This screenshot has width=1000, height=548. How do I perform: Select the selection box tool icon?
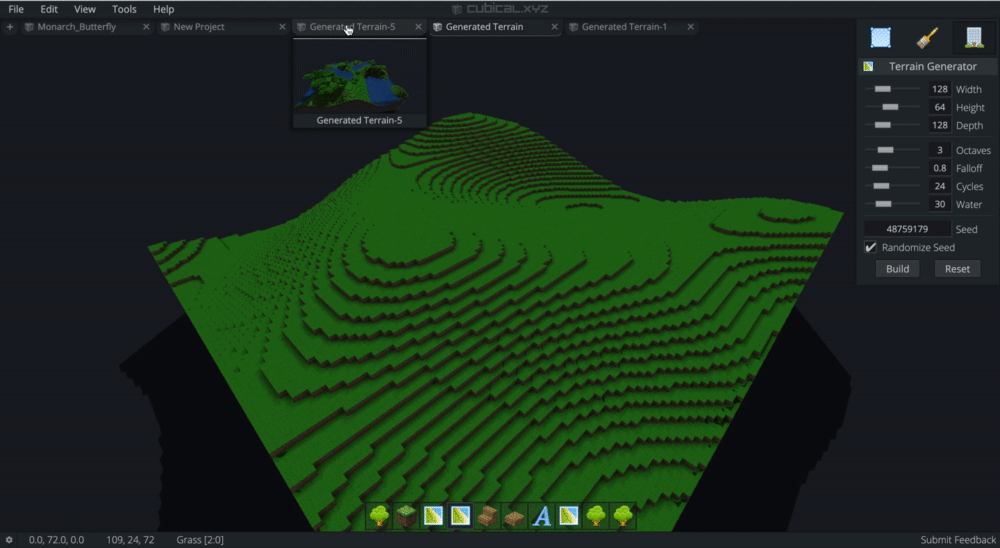(881, 38)
